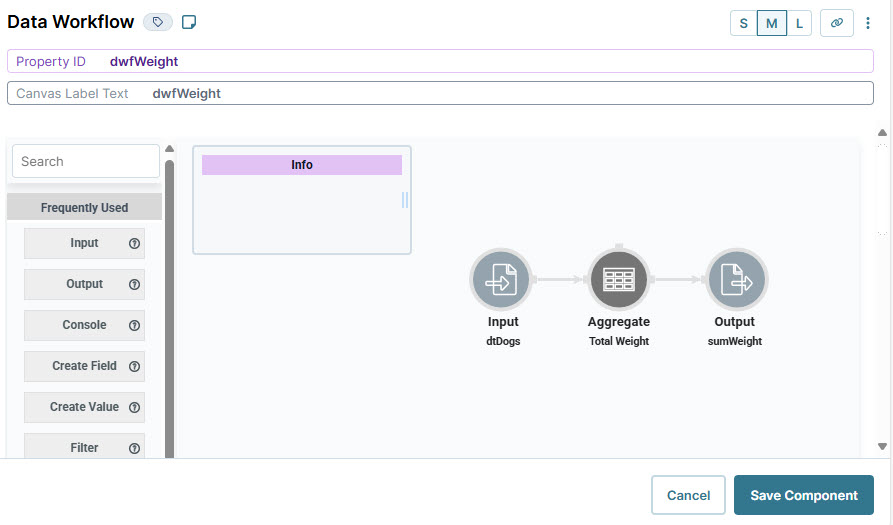This screenshot has width=893, height=525.
Task: Open help icon for Console operator
Action: point(134,325)
